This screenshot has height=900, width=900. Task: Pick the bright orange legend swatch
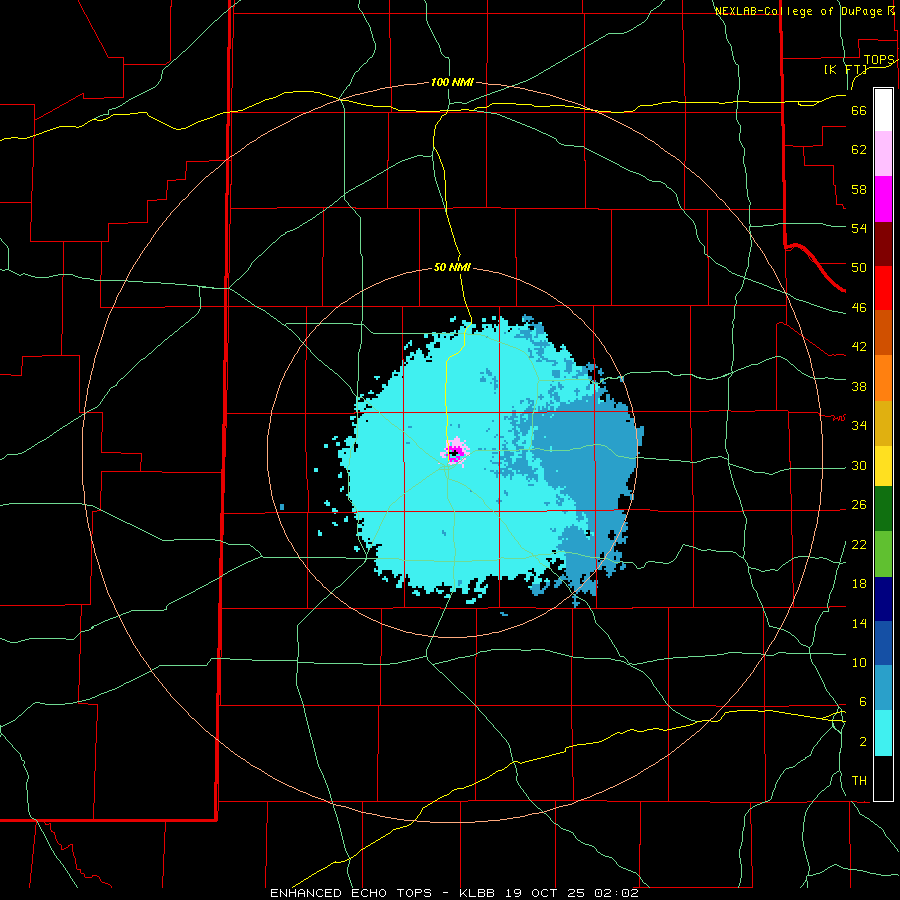click(x=883, y=378)
